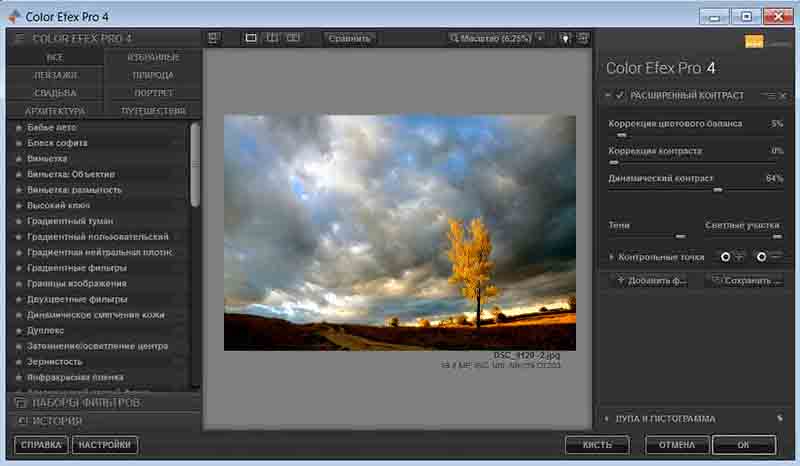Toggle the left panel visibility icon

214,38
